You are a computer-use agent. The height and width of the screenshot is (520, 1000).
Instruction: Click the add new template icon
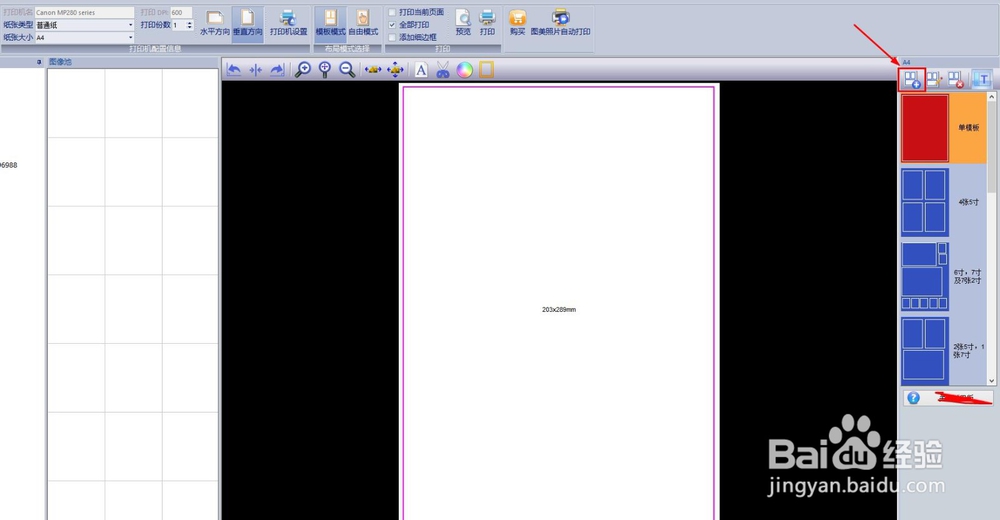click(x=912, y=80)
